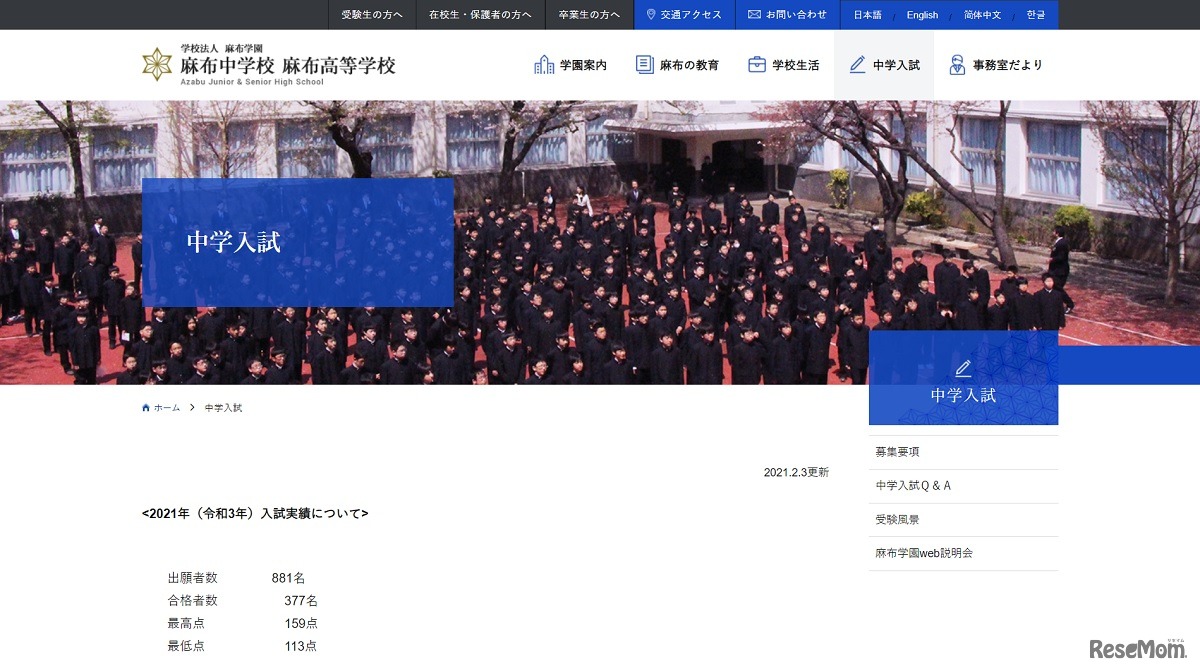Switch language to English
This screenshot has height=672, width=1200.
coord(922,15)
